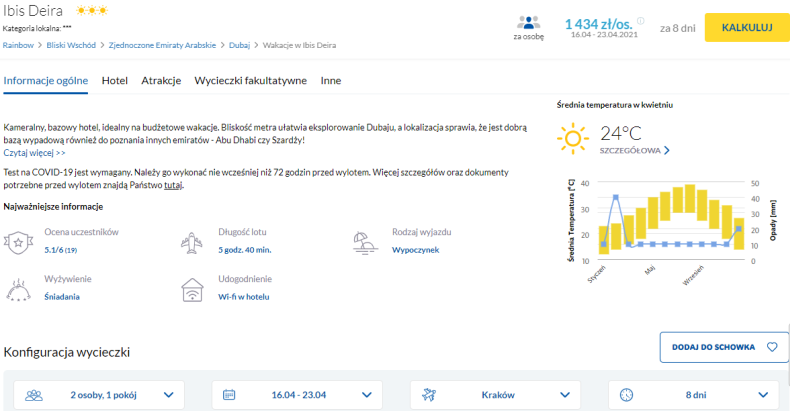Open the Bliski Wschód breadcrumb

[71, 45]
